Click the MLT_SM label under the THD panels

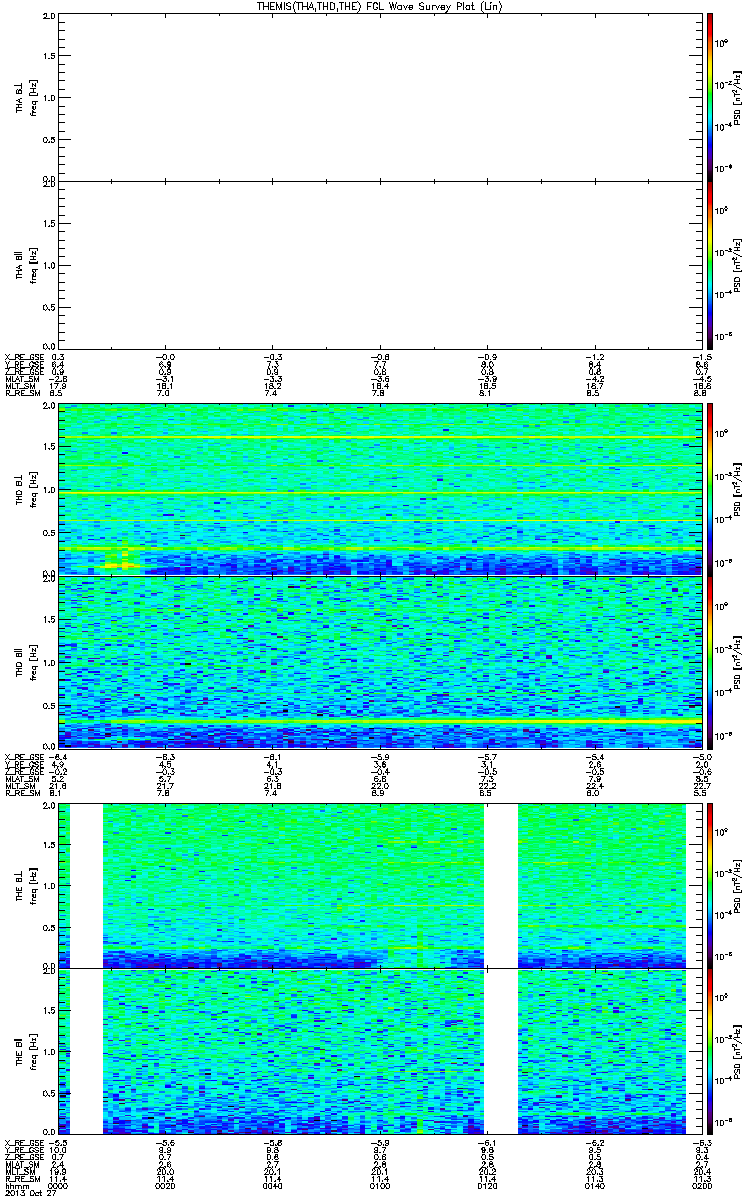[x=19, y=785]
